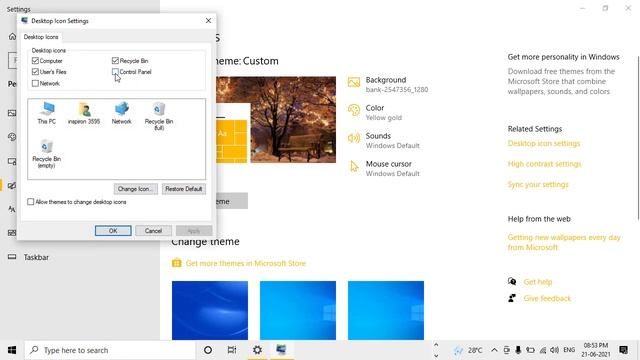Viewport: 640px width, 360px height.
Task: Open Getting new wallpapers every day link
Action: pos(564,242)
